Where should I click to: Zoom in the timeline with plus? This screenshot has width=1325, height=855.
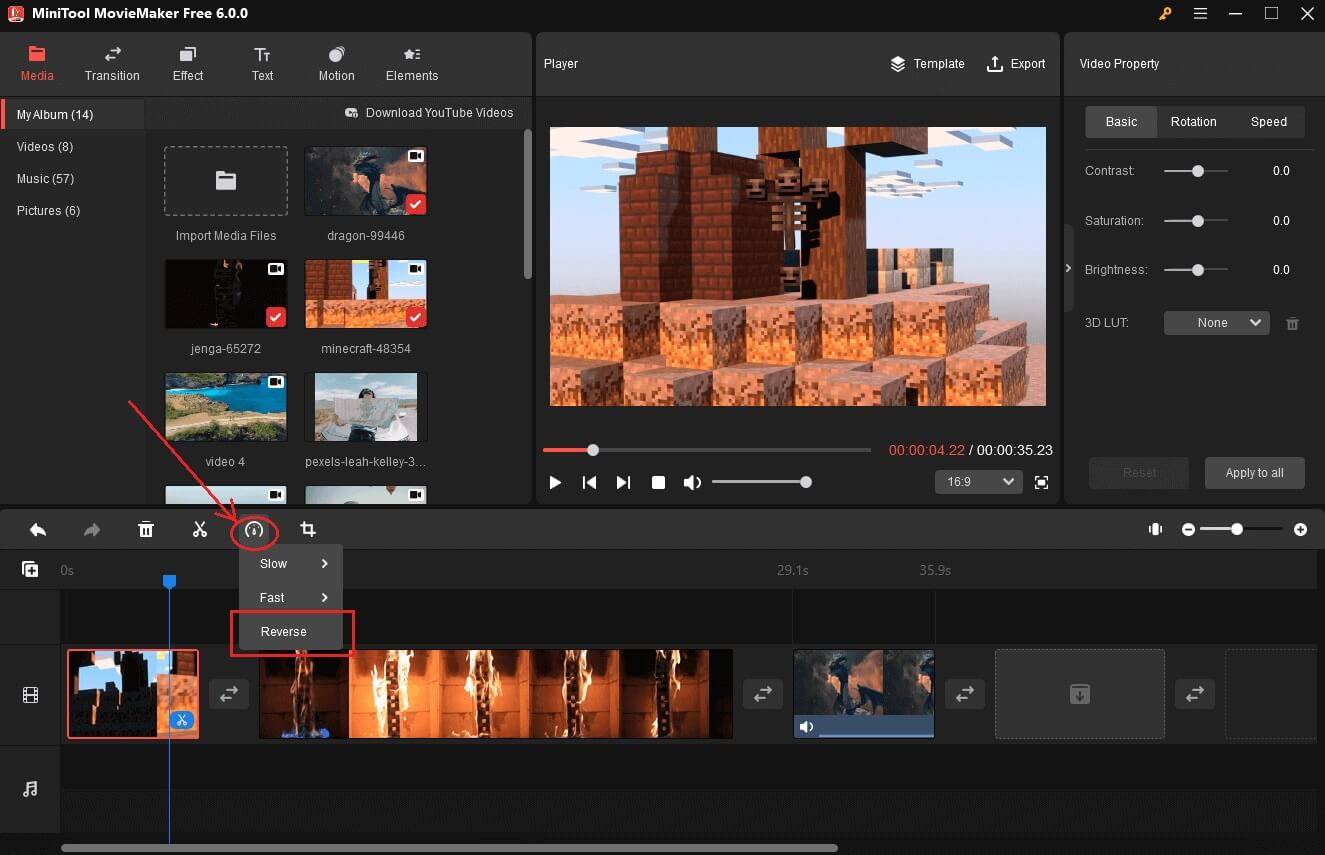coord(1300,529)
